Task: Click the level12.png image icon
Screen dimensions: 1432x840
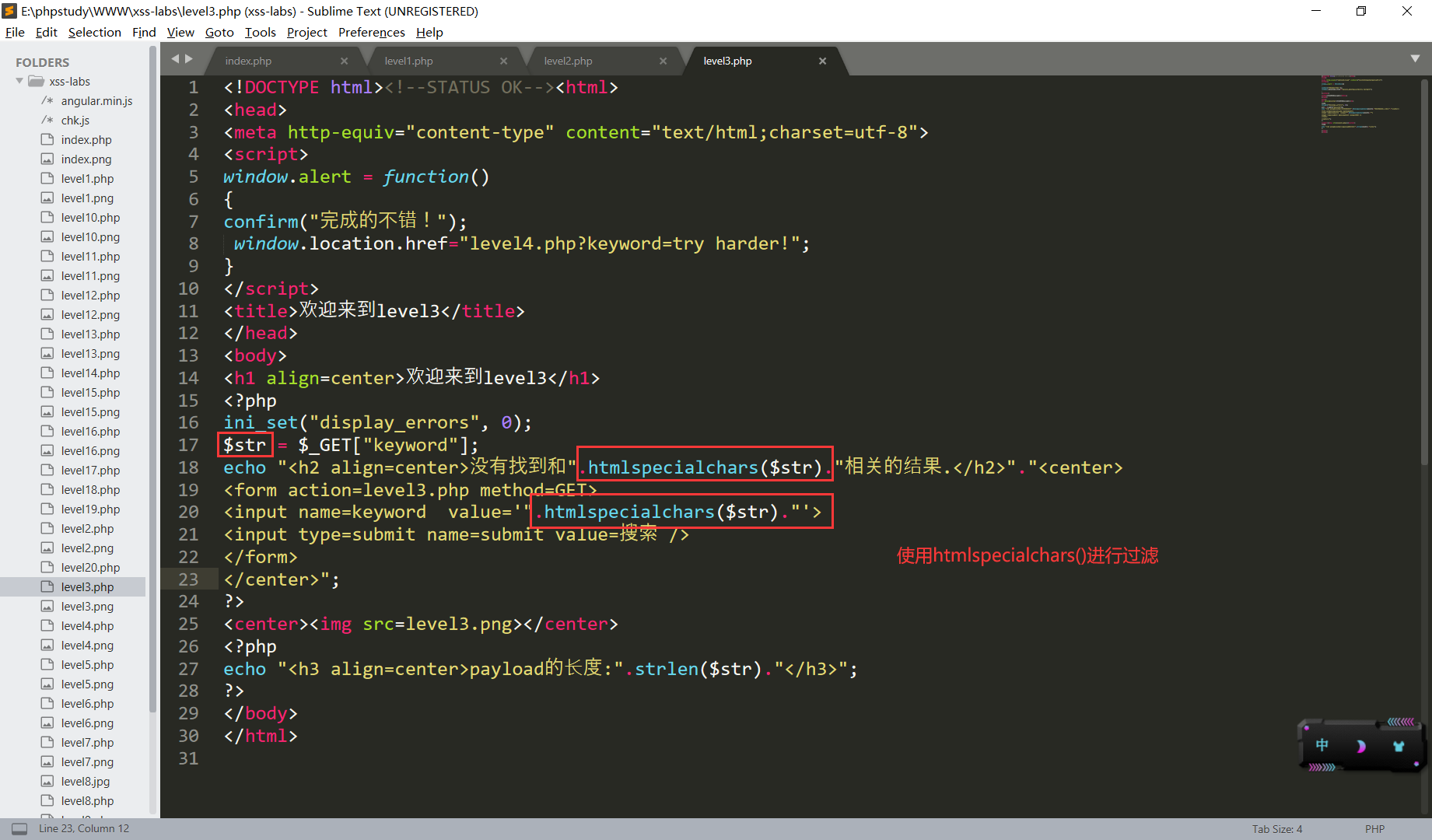Action: (47, 314)
